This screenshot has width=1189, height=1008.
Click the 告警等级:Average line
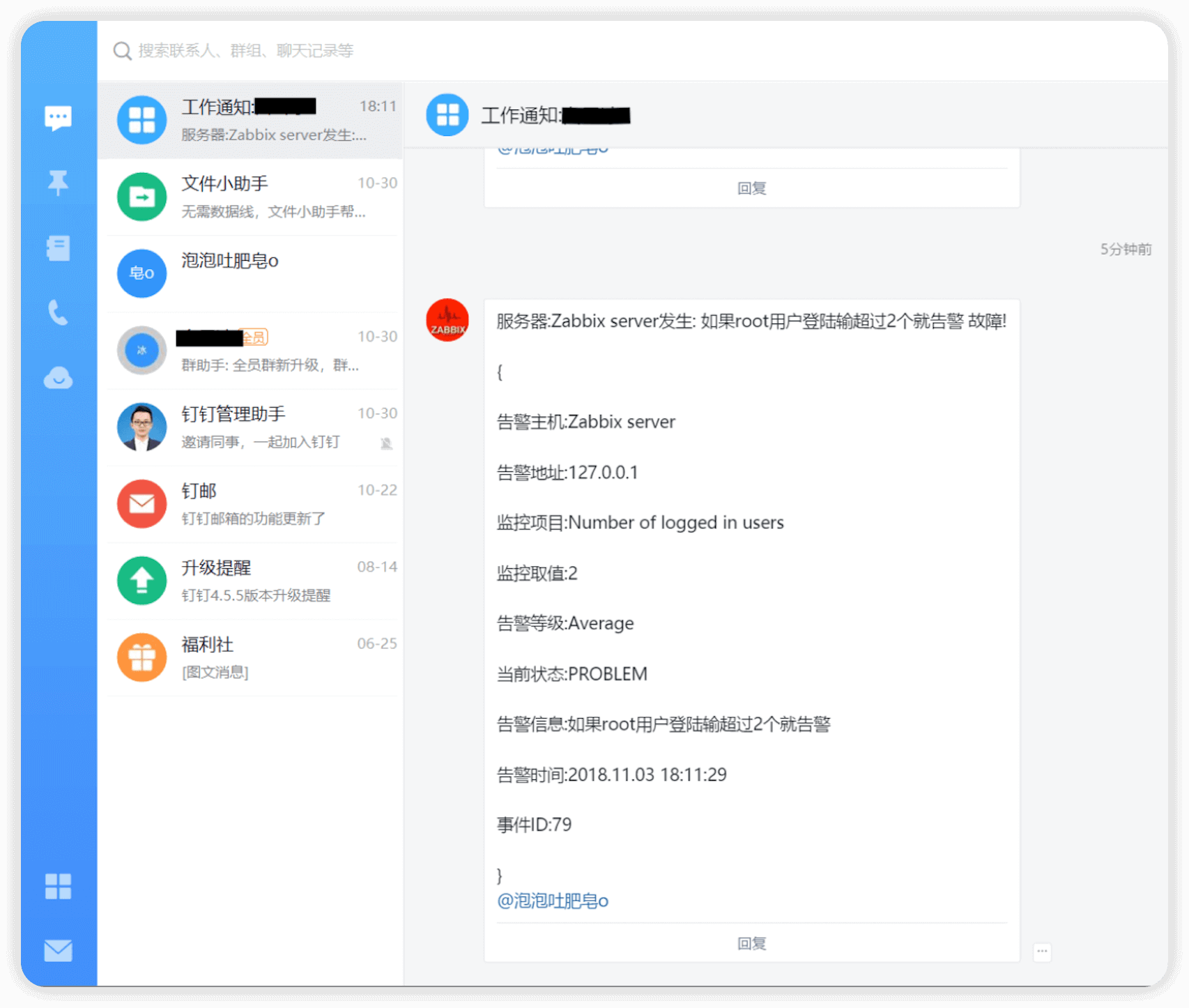565,623
